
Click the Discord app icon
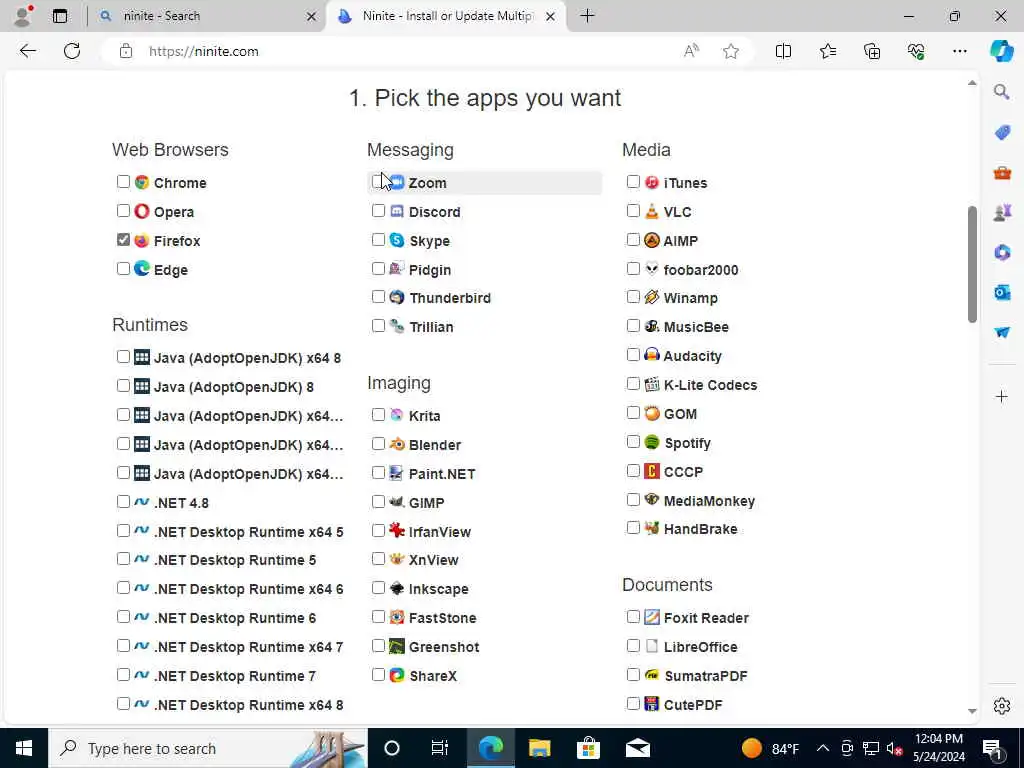[x=397, y=211]
